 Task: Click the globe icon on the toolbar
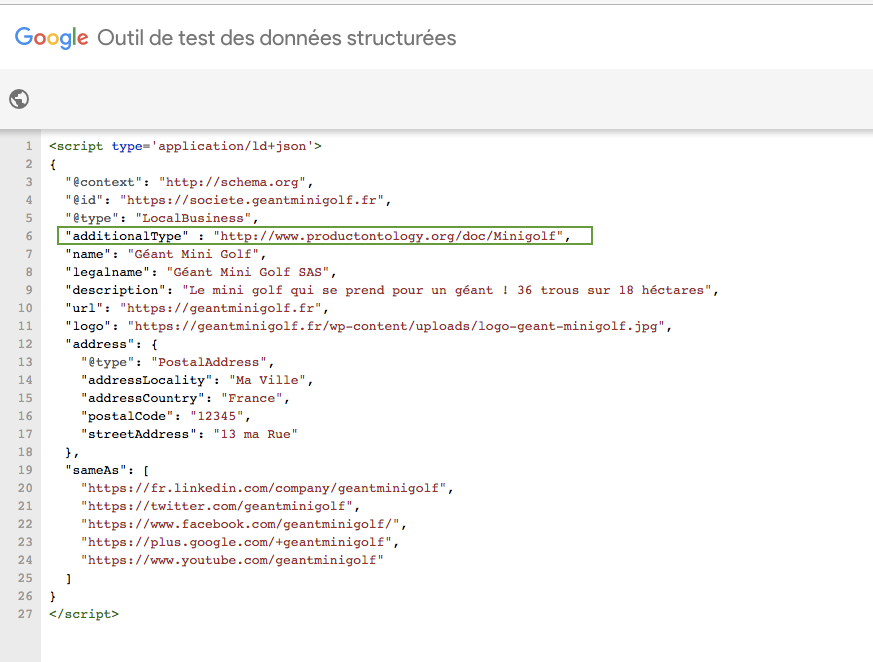(x=18, y=98)
